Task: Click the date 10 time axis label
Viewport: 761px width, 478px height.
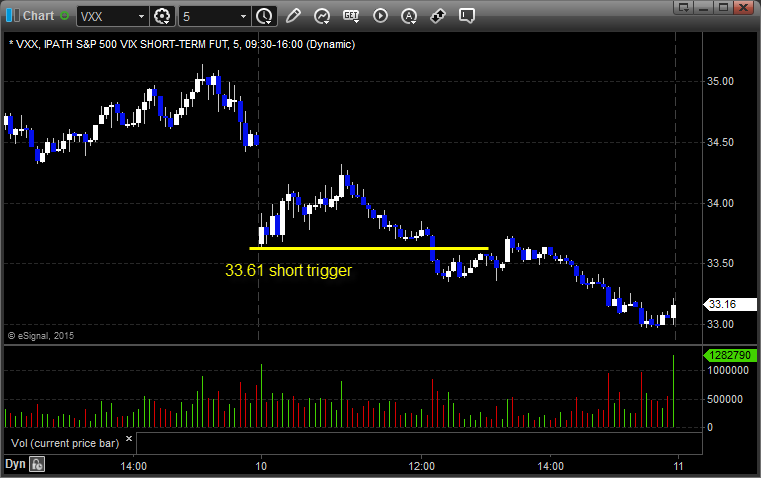Action: coord(261,466)
